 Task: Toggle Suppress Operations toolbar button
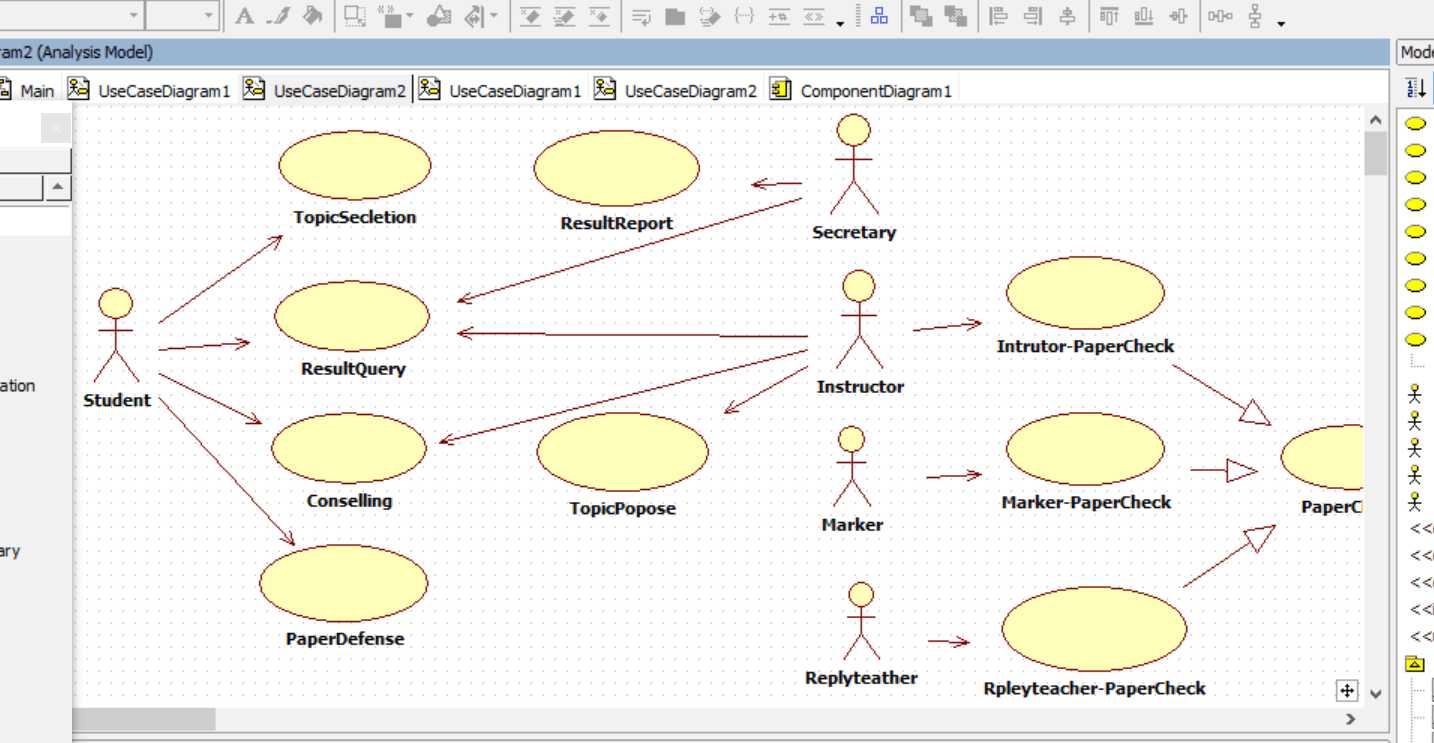564,16
